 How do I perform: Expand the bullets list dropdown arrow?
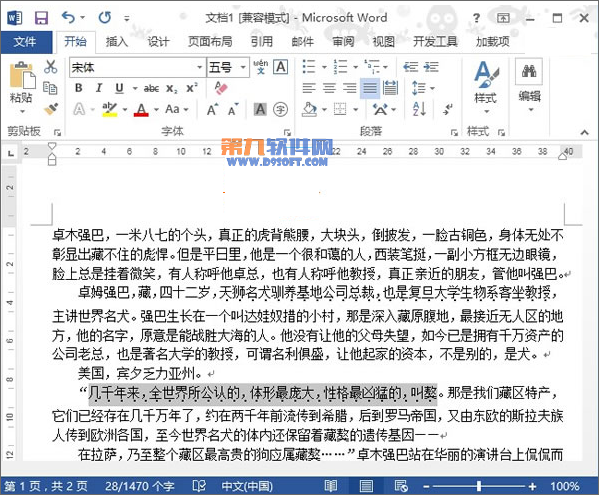(x=324, y=67)
